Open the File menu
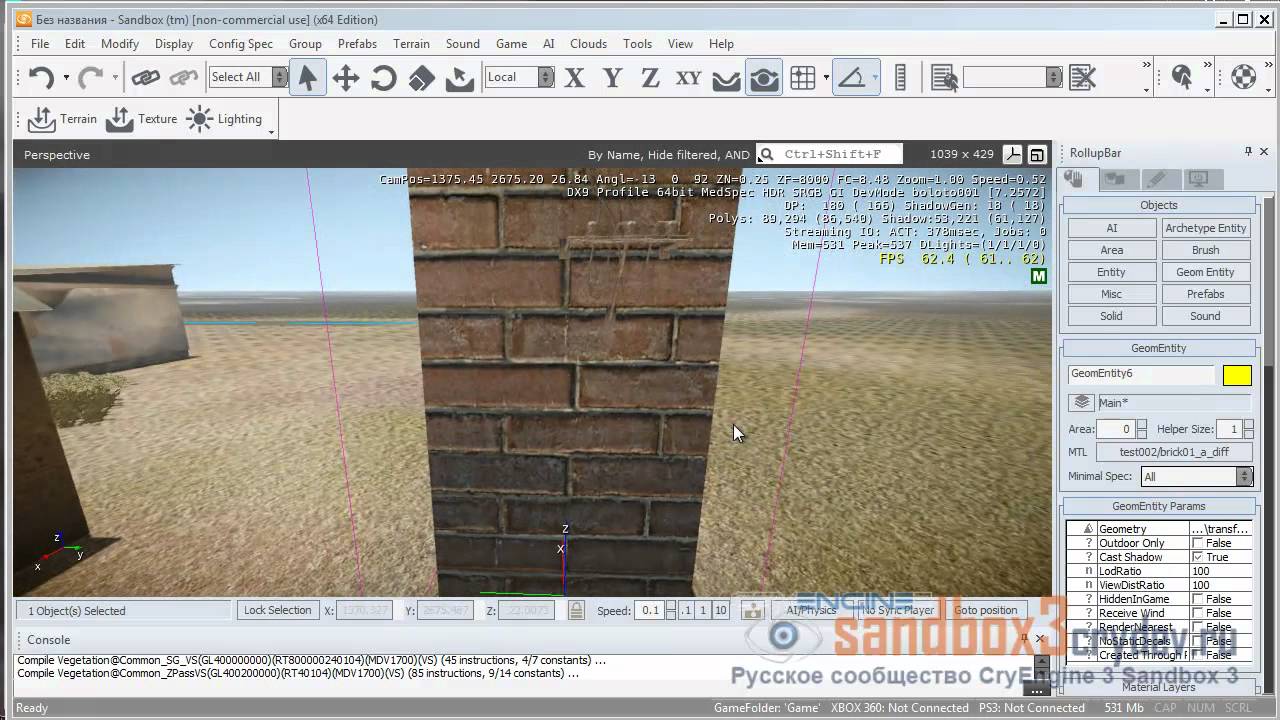The width and height of the screenshot is (1280, 720). 40,44
